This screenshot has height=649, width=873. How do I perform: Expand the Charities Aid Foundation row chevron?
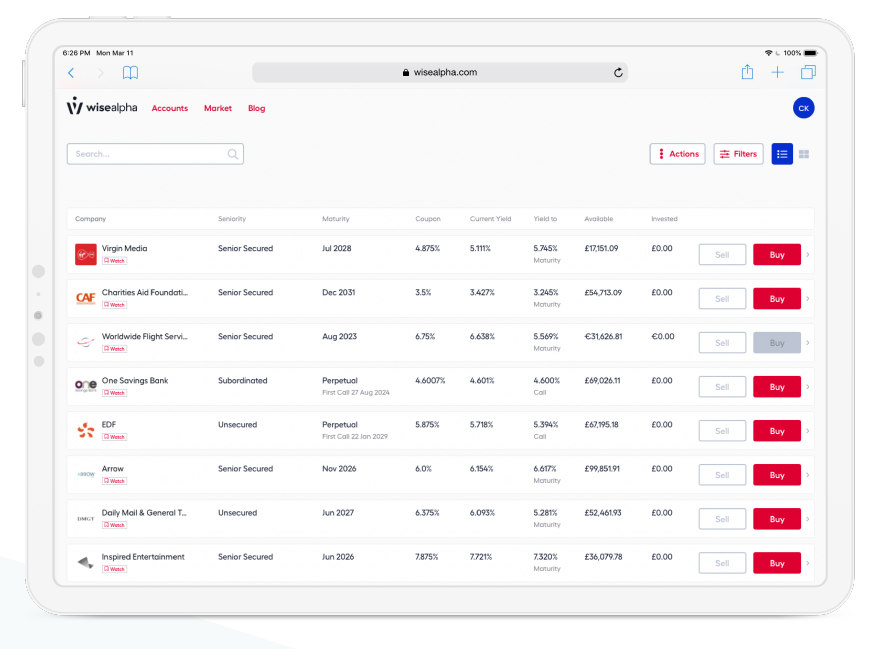click(808, 298)
